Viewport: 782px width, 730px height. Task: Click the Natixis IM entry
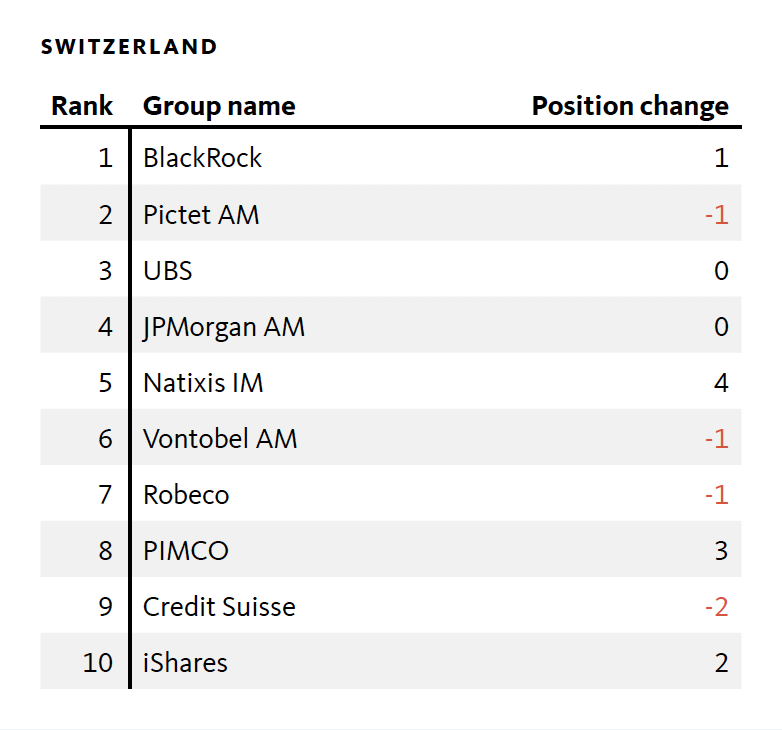pos(203,382)
